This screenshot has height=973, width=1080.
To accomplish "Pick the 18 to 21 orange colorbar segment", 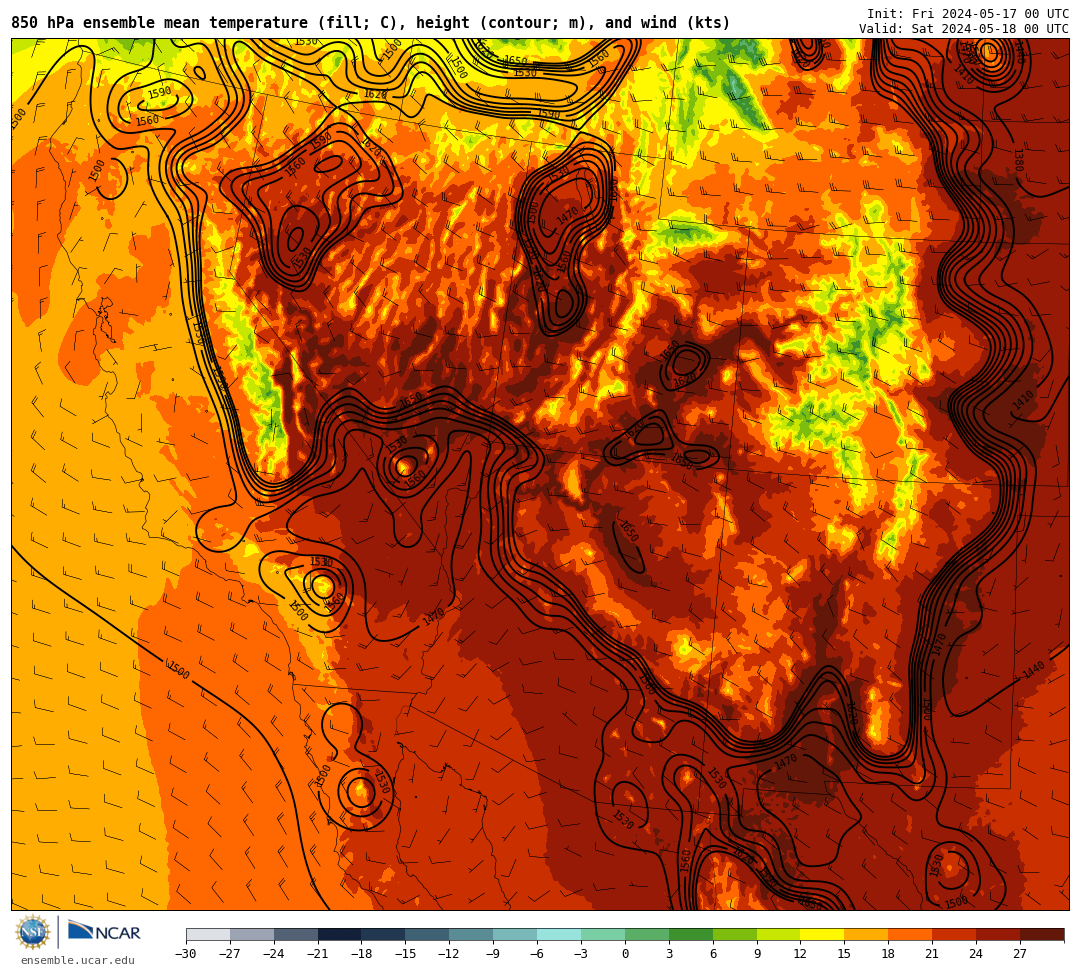I will point(911,934).
